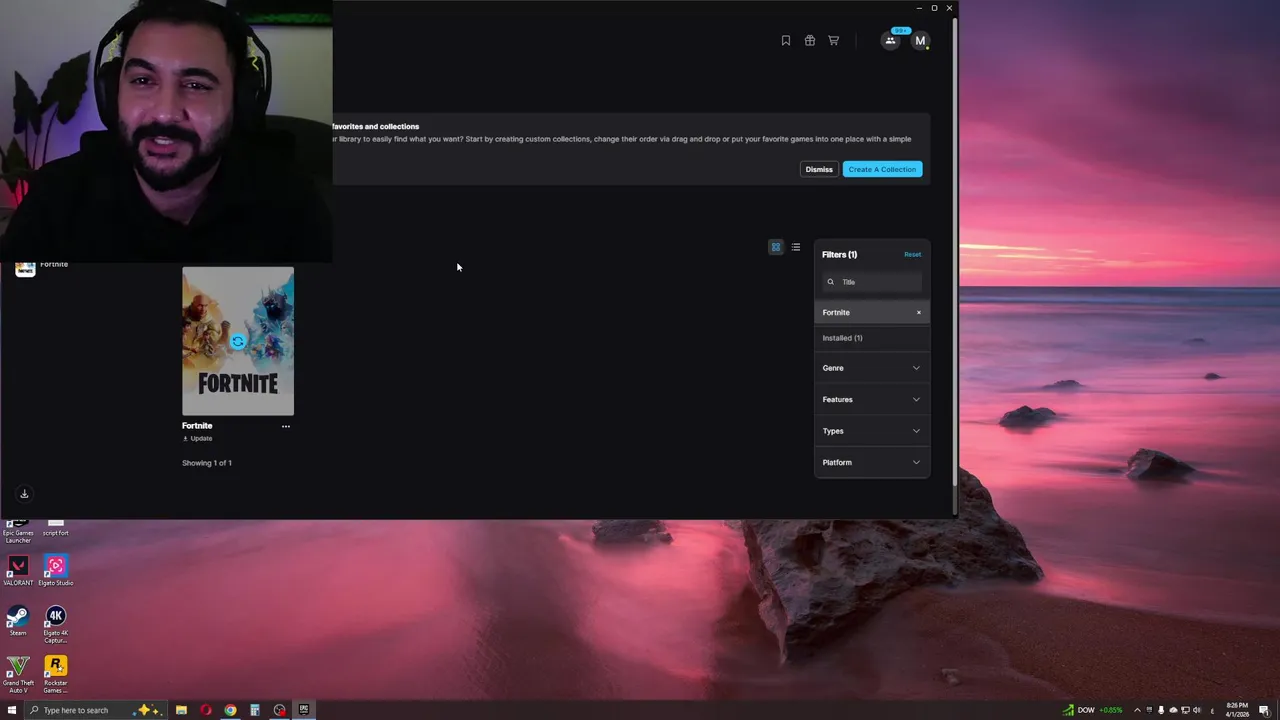Select Grand Theft Auto V desktop shortcut
The height and width of the screenshot is (720, 1280).
tap(18, 675)
